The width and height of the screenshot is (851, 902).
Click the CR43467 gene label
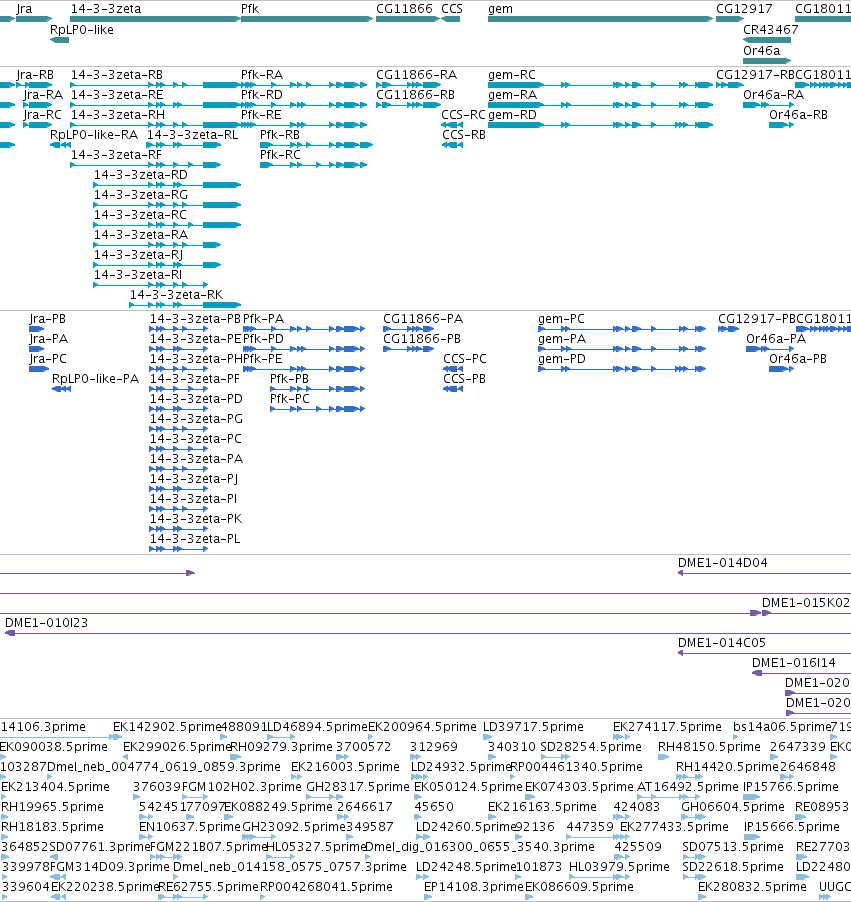(770, 29)
